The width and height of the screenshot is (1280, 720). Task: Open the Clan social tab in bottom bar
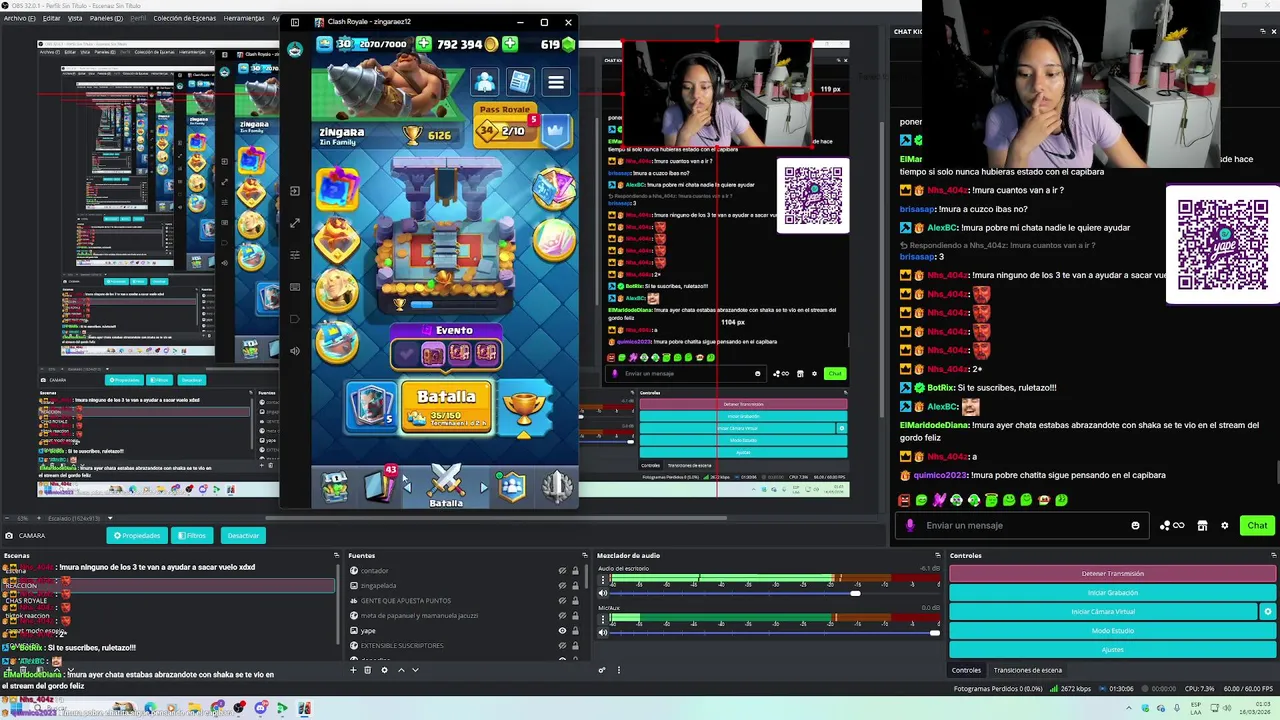(x=512, y=487)
